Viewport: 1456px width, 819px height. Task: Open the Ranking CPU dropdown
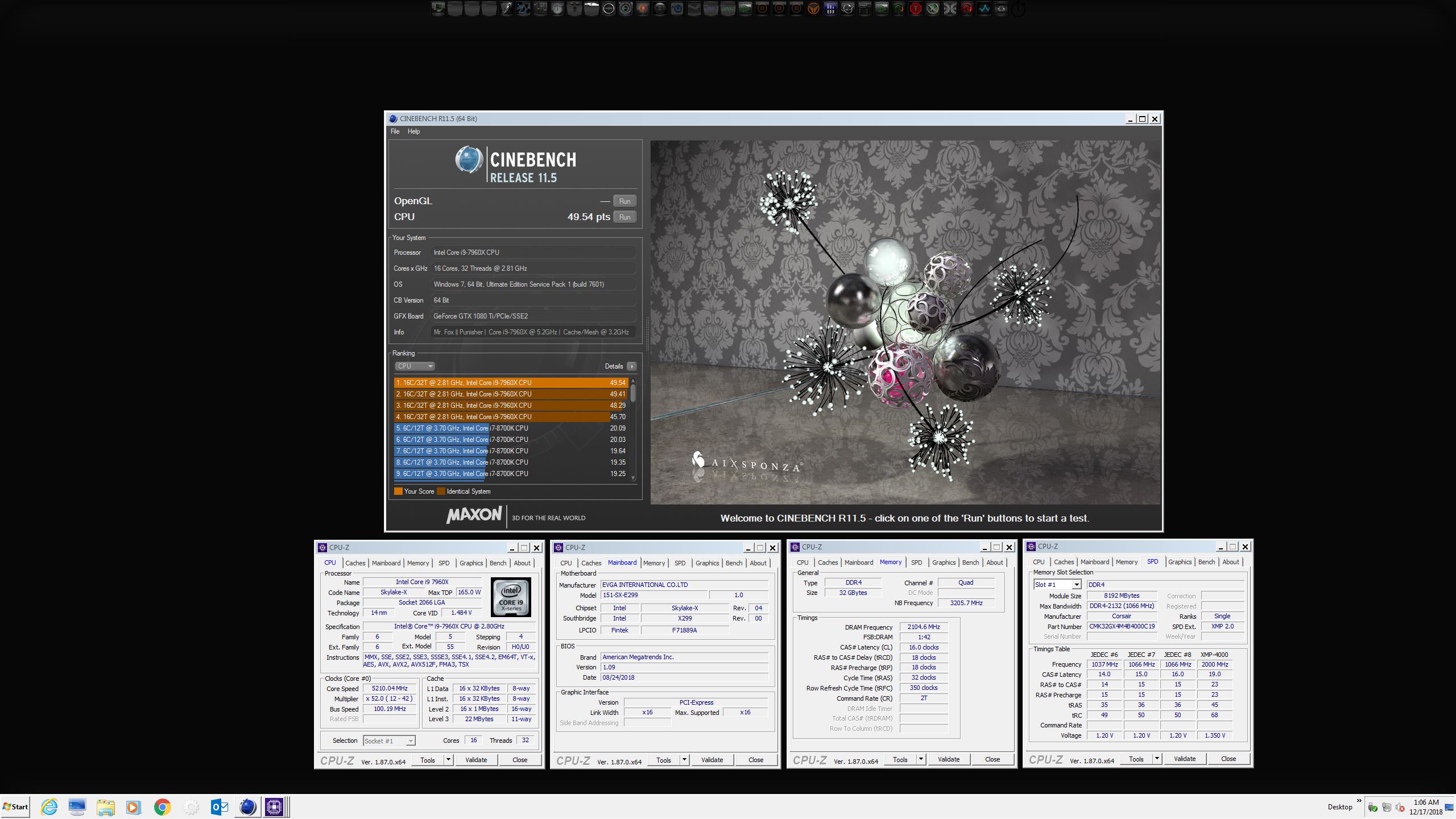(415, 366)
